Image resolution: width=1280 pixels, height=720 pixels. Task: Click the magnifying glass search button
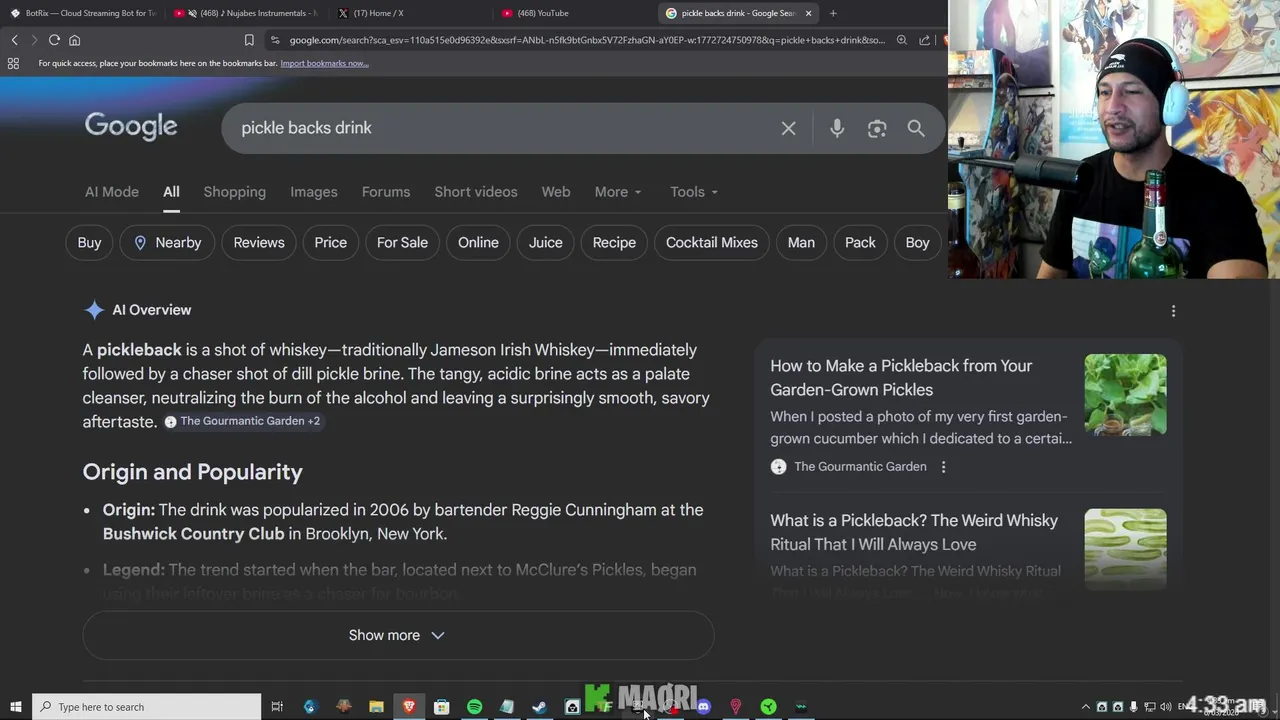coord(916,128)
